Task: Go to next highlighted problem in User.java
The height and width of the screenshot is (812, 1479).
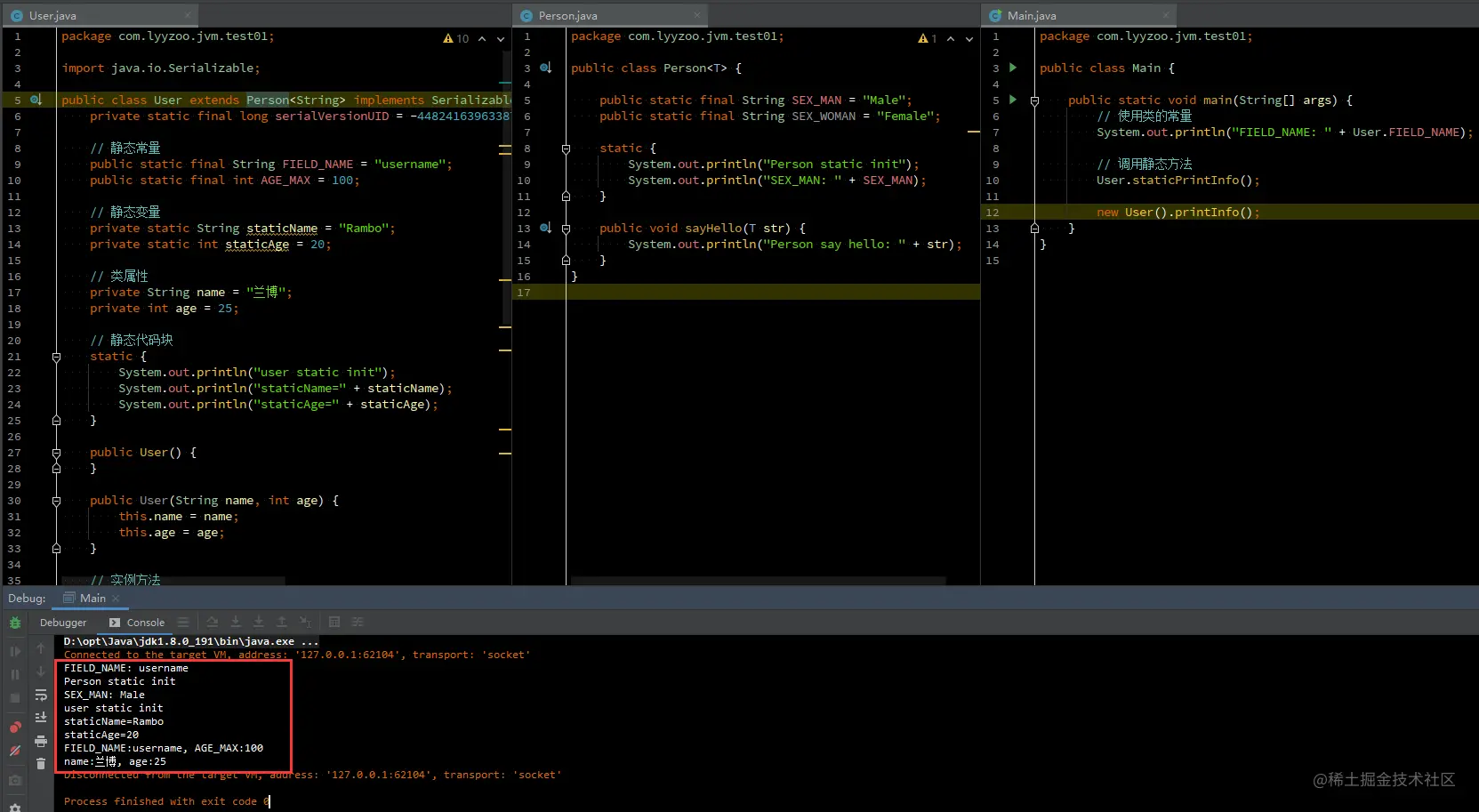Action: (x=501, y=38)
